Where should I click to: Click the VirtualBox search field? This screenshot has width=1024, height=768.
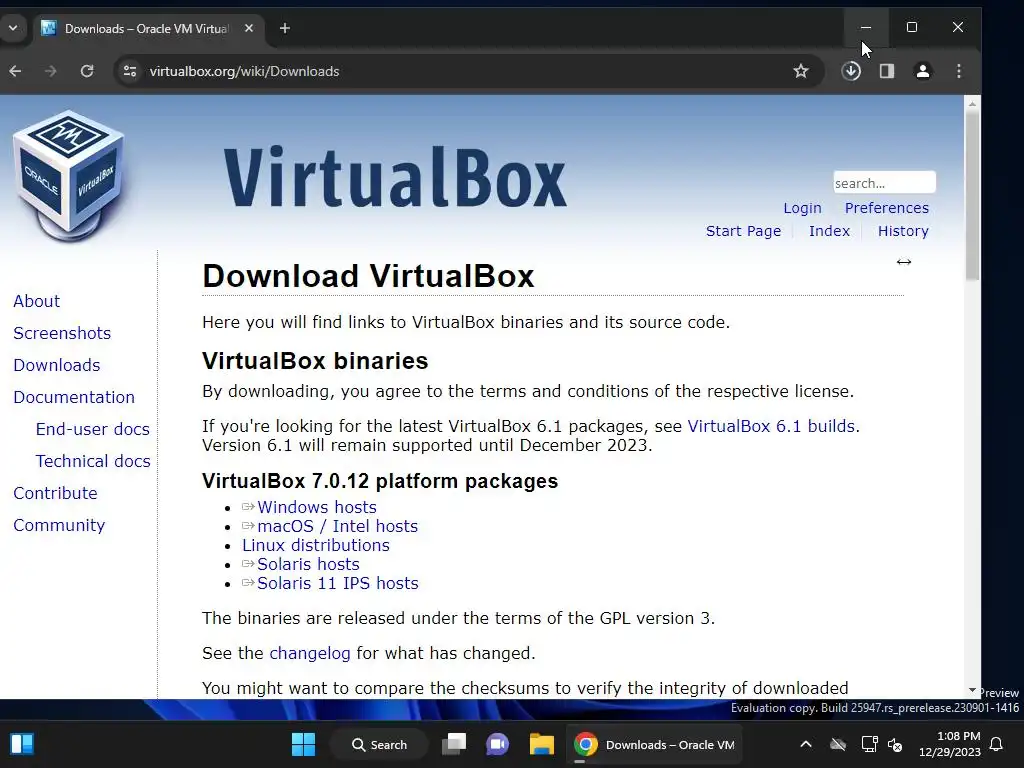(x=884, y=183)
